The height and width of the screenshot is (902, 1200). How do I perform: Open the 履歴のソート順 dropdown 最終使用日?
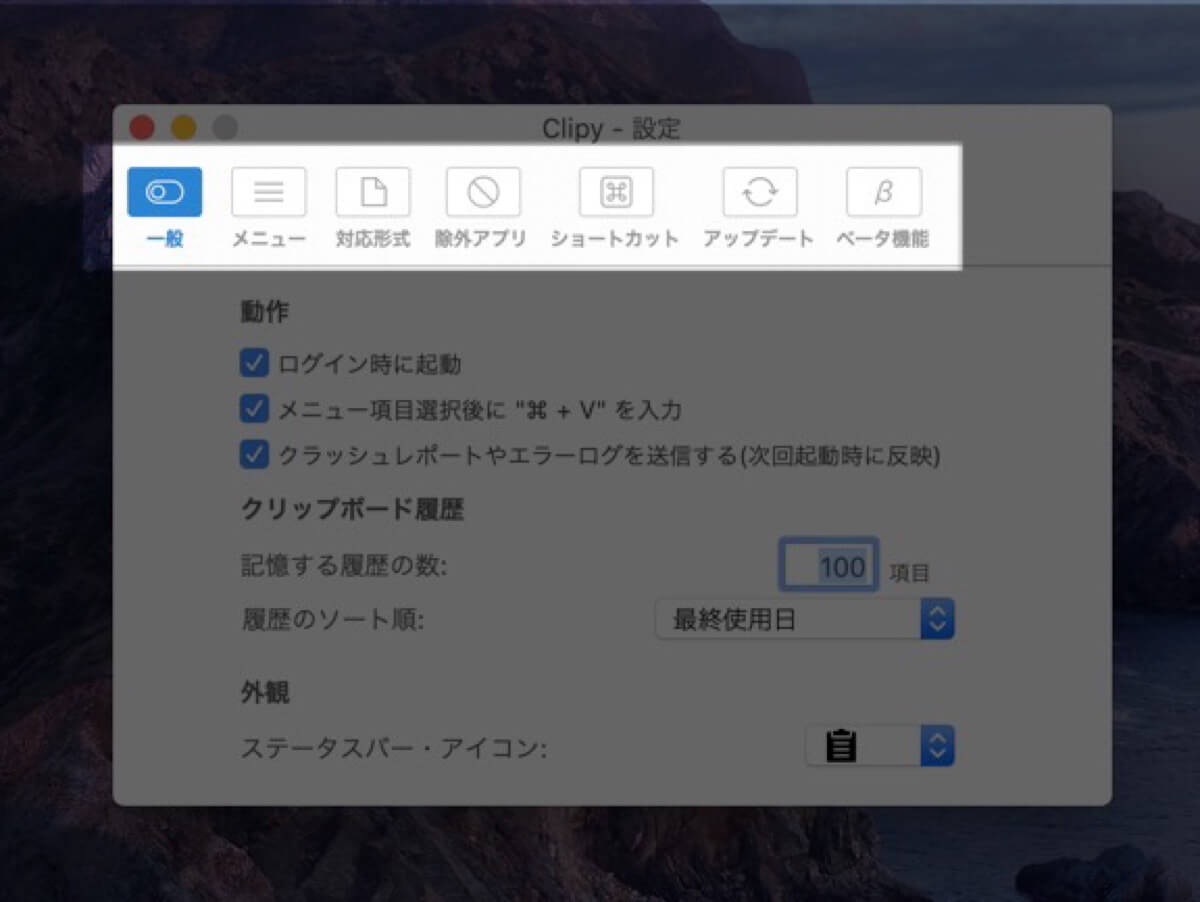click(805, 620)
